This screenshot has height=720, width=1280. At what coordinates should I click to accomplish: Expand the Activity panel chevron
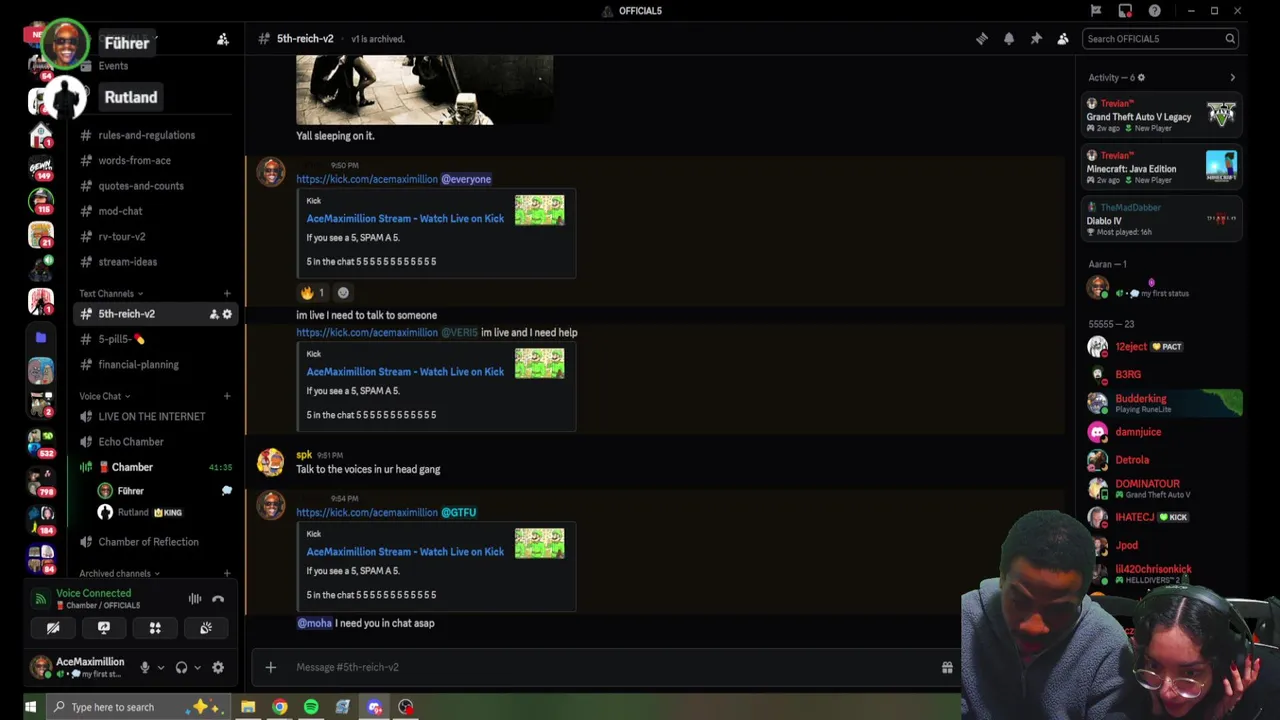click(1232, 77)
